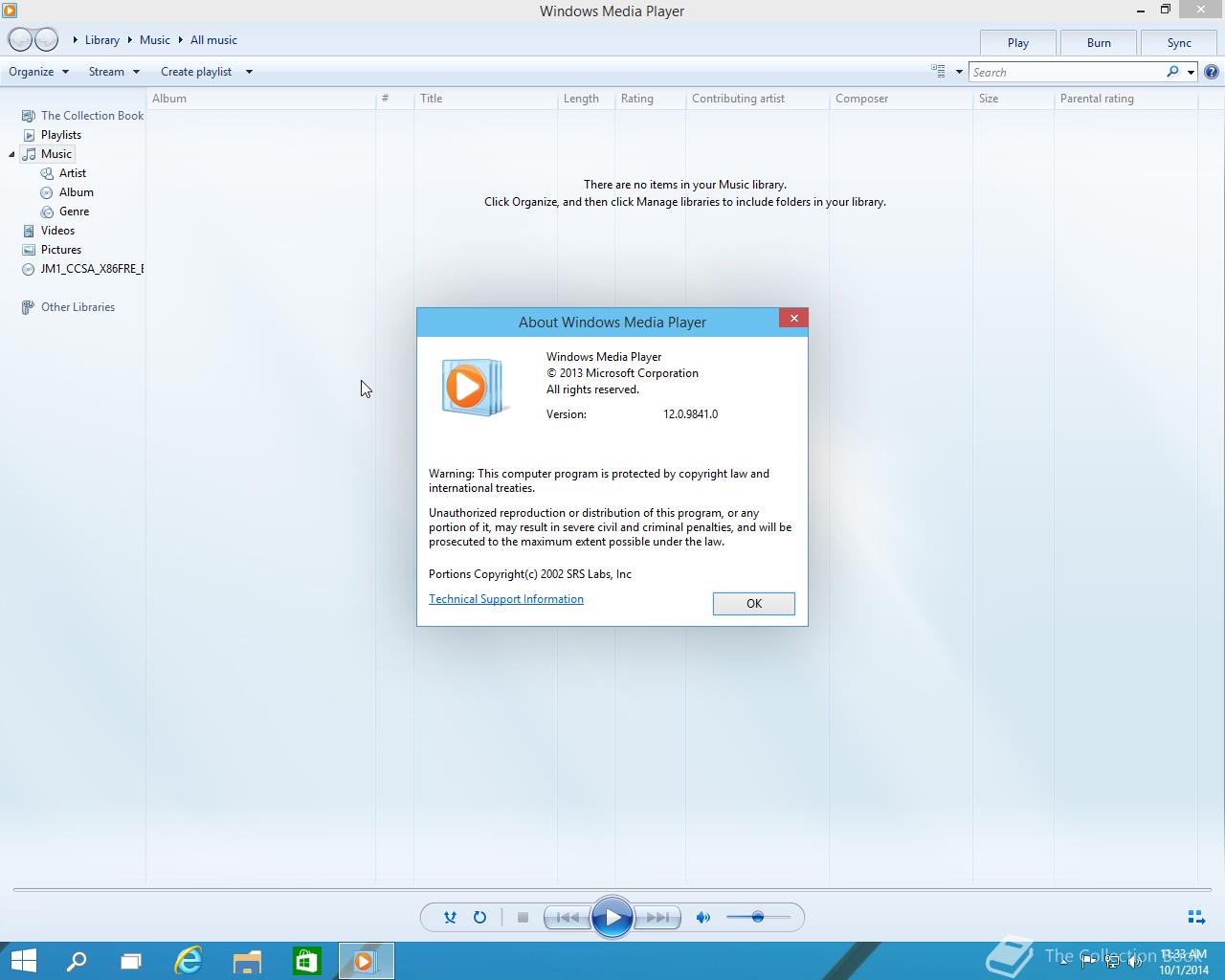Click the View options icon

pos(938,71)
